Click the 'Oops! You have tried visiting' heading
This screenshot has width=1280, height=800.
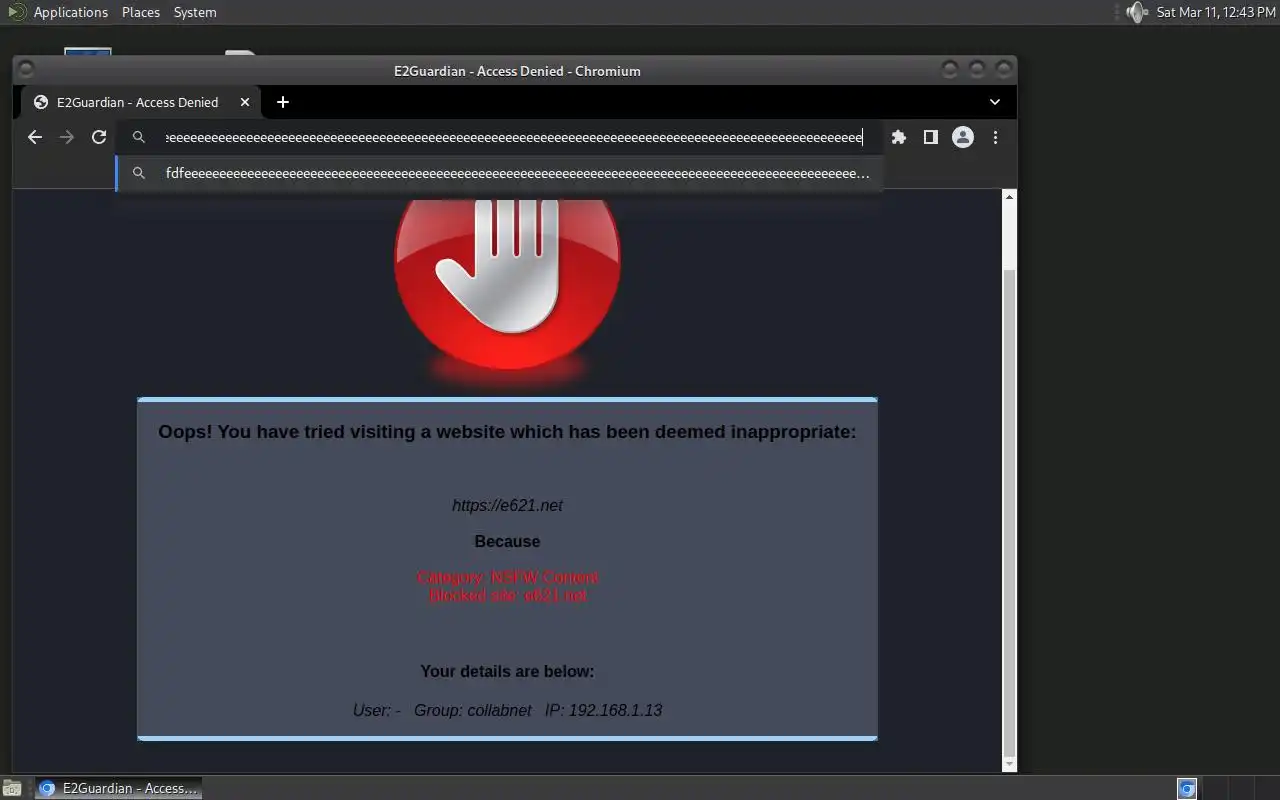tap(507, 432)
